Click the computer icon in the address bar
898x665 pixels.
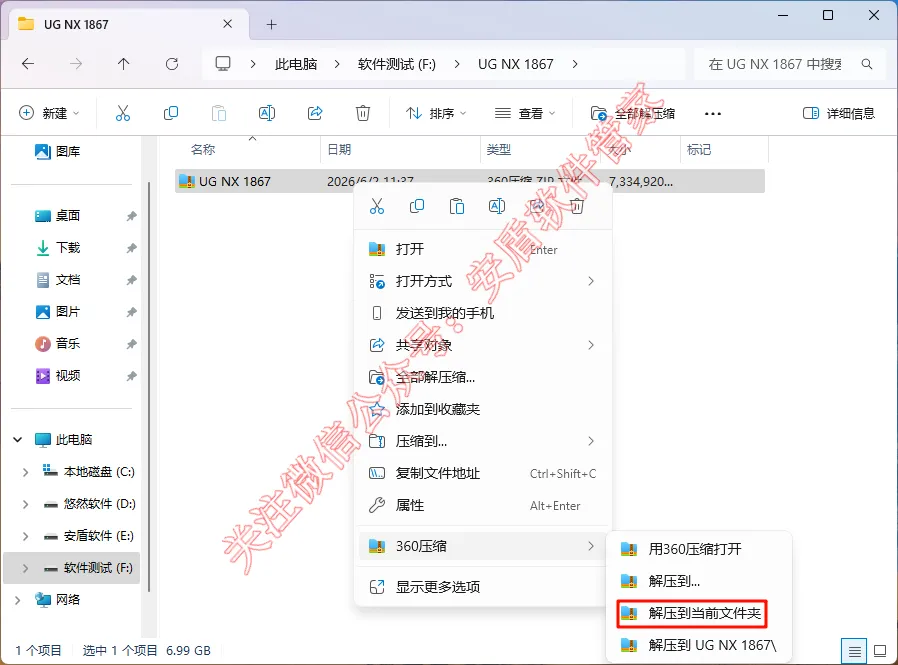[223, 64]
